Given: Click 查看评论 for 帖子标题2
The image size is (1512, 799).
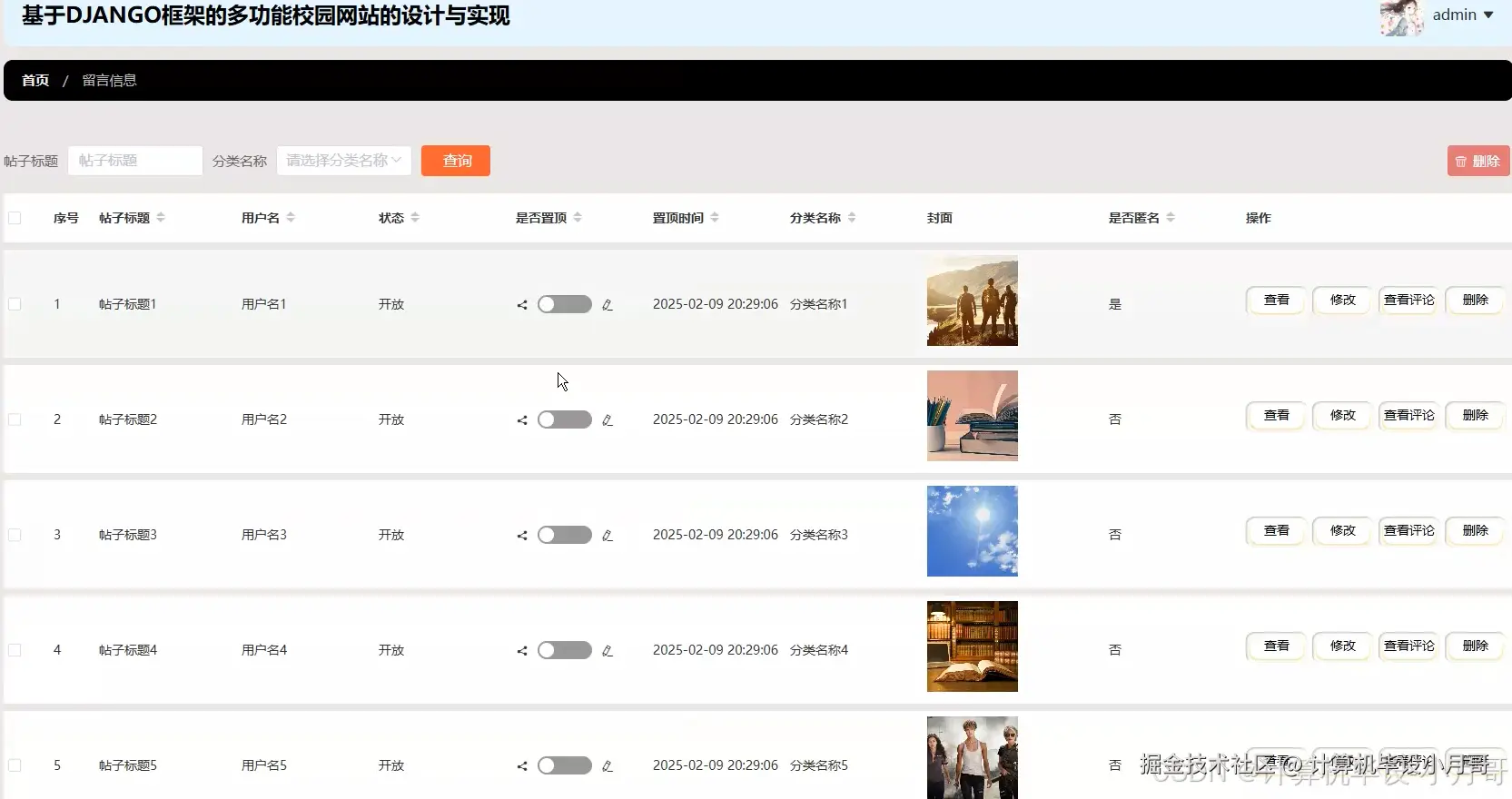Looking at the screenshot, I should pyautogui.click(x=1408, y=415).
